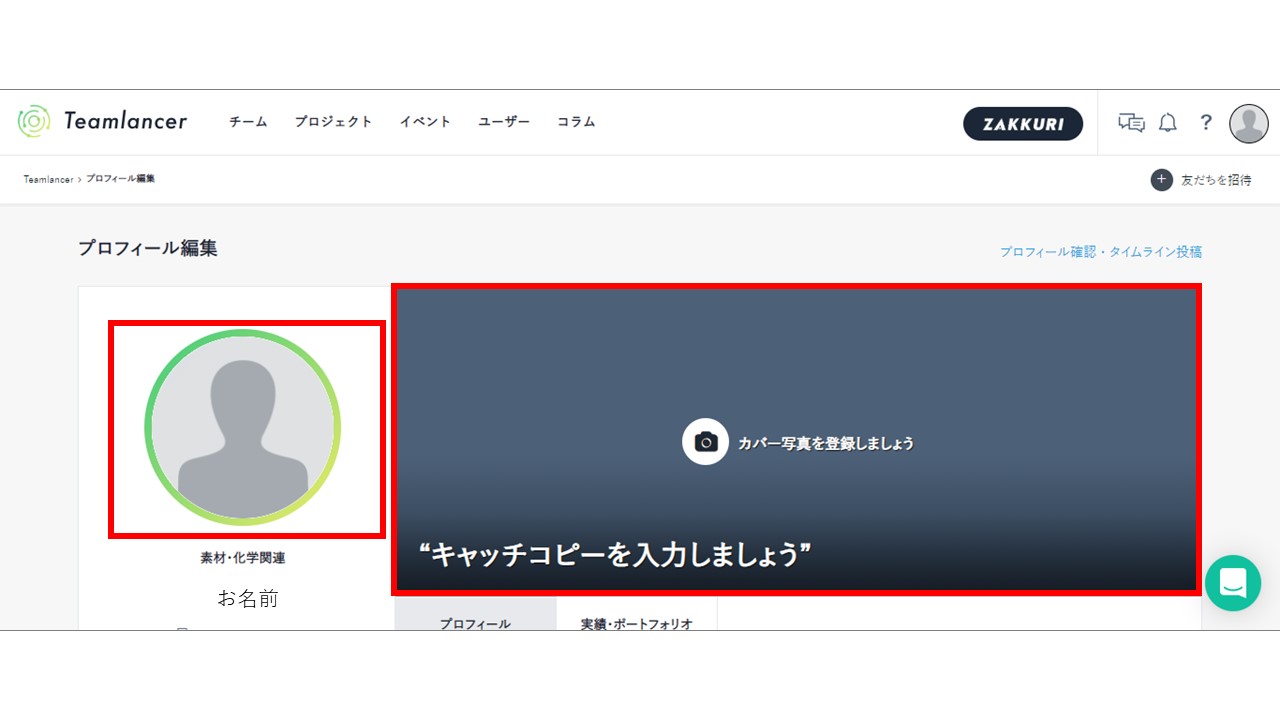This screenshot has width=1280, height=720.
Task: Click the Teamlancer logo icon
Action: [33, 121]
